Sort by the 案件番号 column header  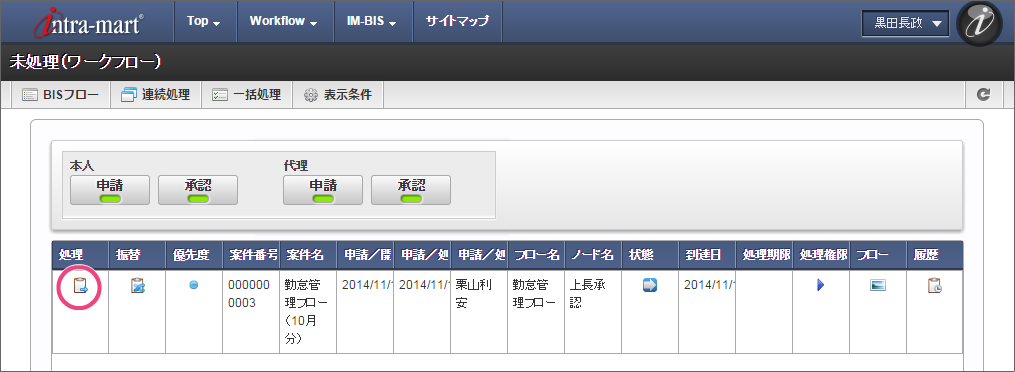tap(251, 255)
